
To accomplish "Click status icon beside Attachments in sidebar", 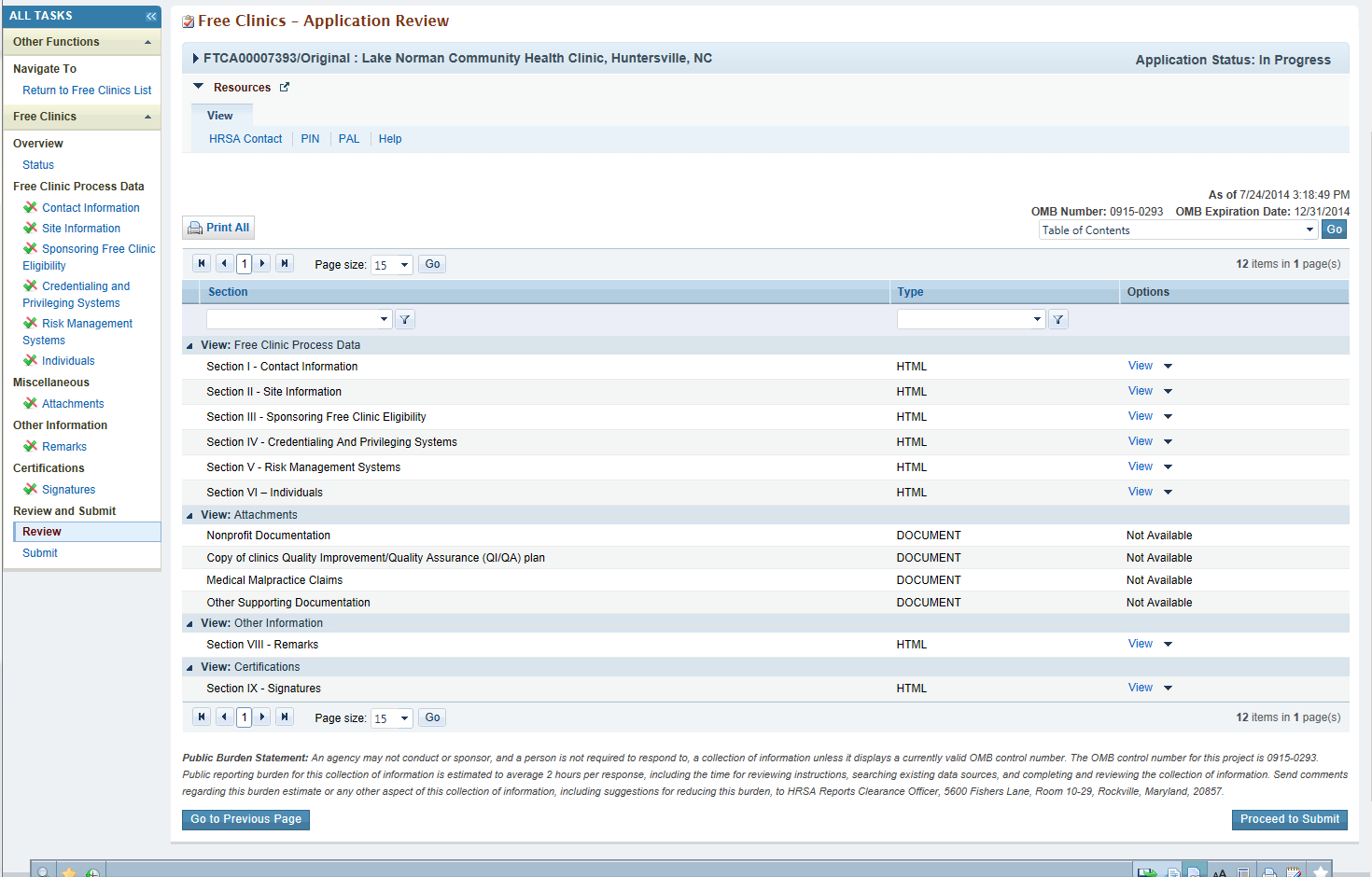I will tap(30, 403).
